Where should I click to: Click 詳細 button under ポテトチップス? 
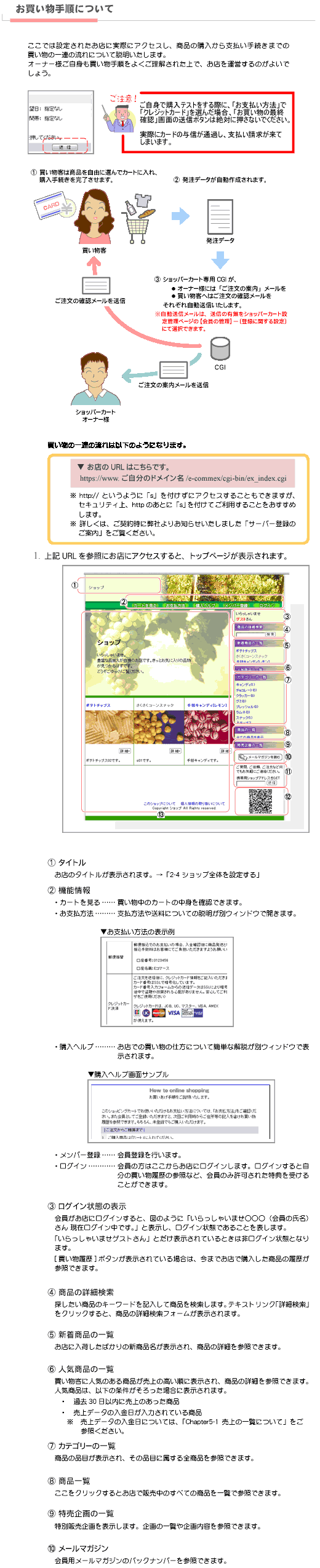pos(125,751)
